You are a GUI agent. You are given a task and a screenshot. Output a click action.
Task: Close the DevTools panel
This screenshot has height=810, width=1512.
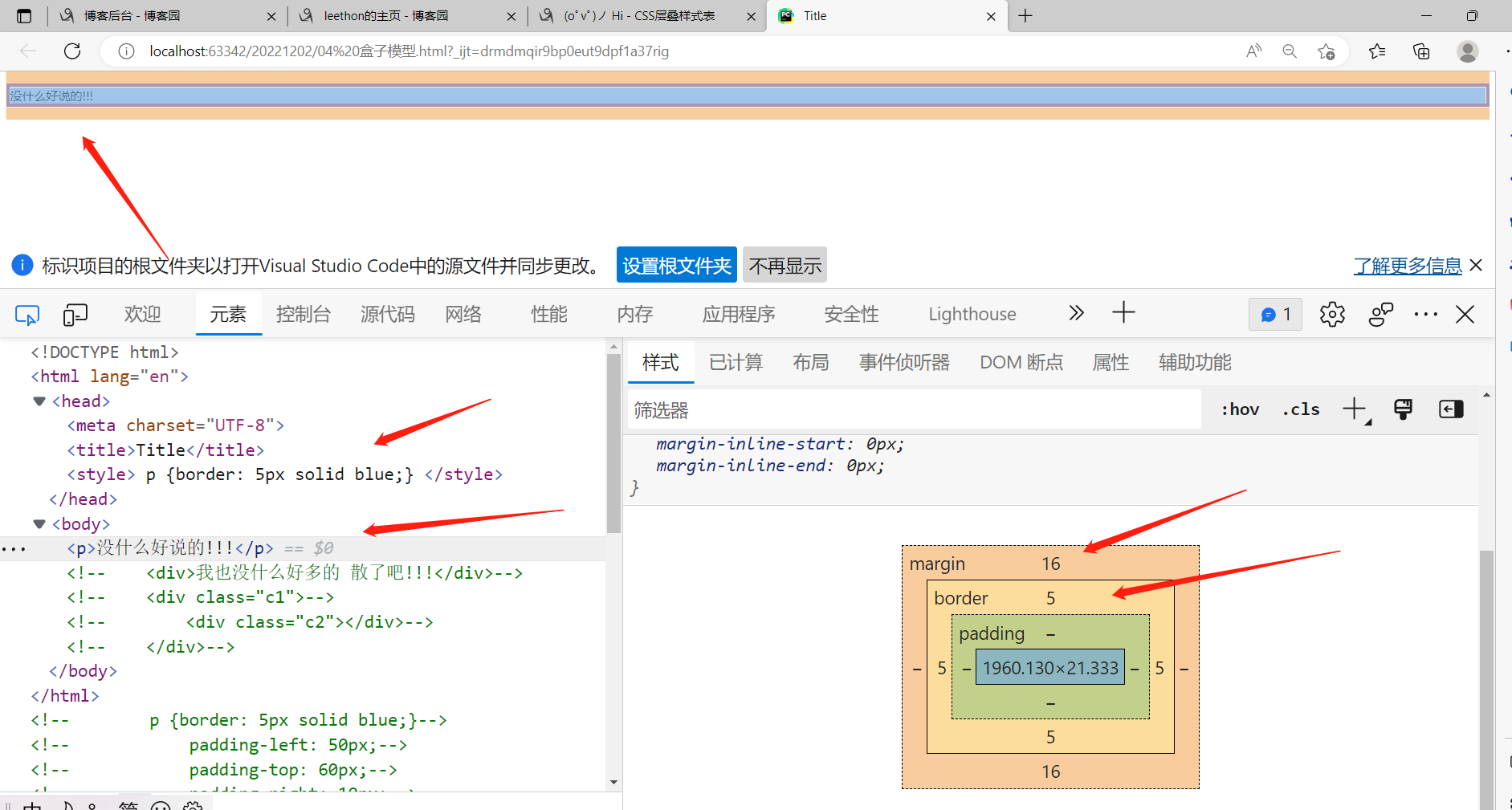point(1465,314)
